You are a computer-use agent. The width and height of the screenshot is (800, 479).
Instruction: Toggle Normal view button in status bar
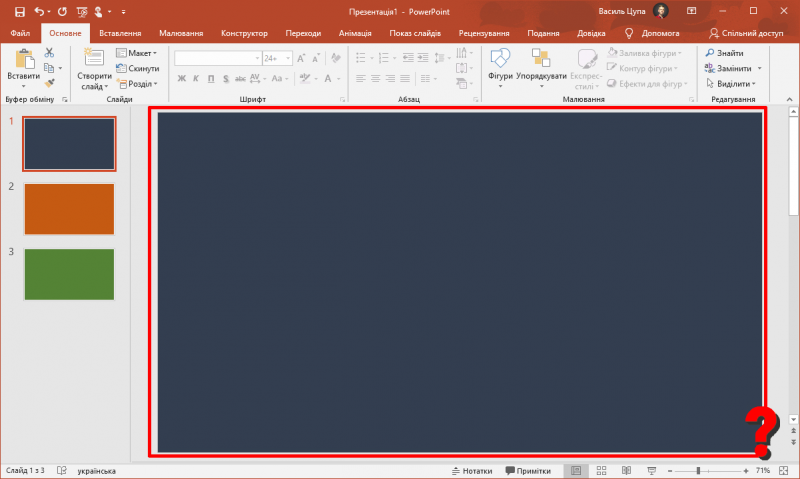576,470
